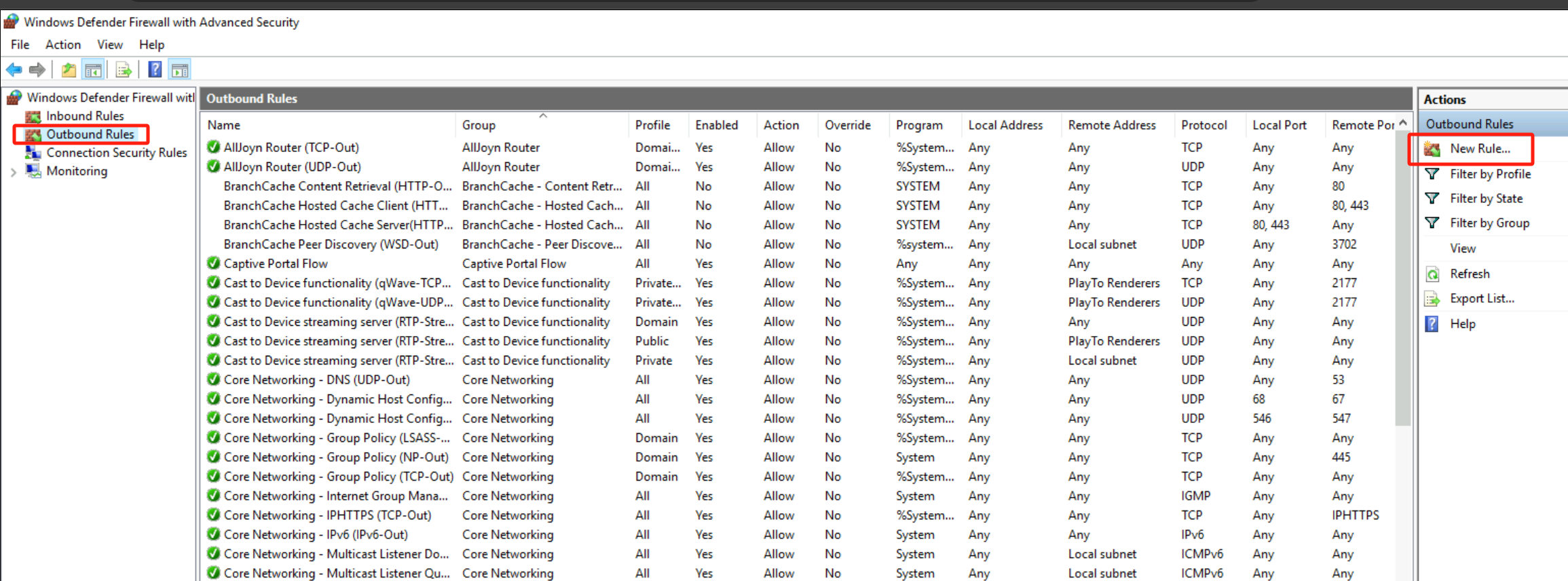The width and height of the screenshot is (1568, 581).
Task: Click the Connection Security Rules tree icon
Action: point(33,153)
